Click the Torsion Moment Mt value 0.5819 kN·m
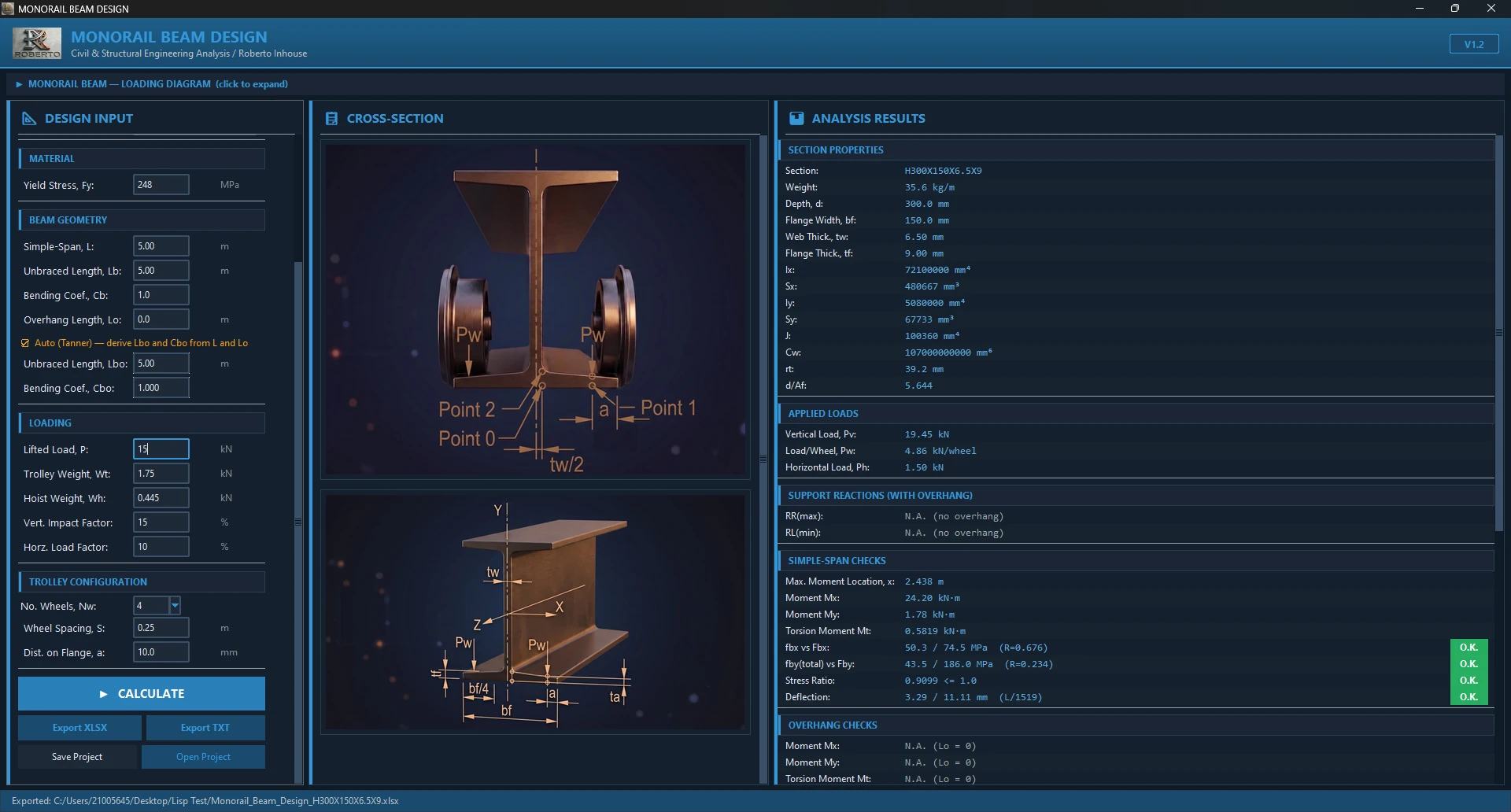This screenshot has width=1511, height=812. click(935, 631)
